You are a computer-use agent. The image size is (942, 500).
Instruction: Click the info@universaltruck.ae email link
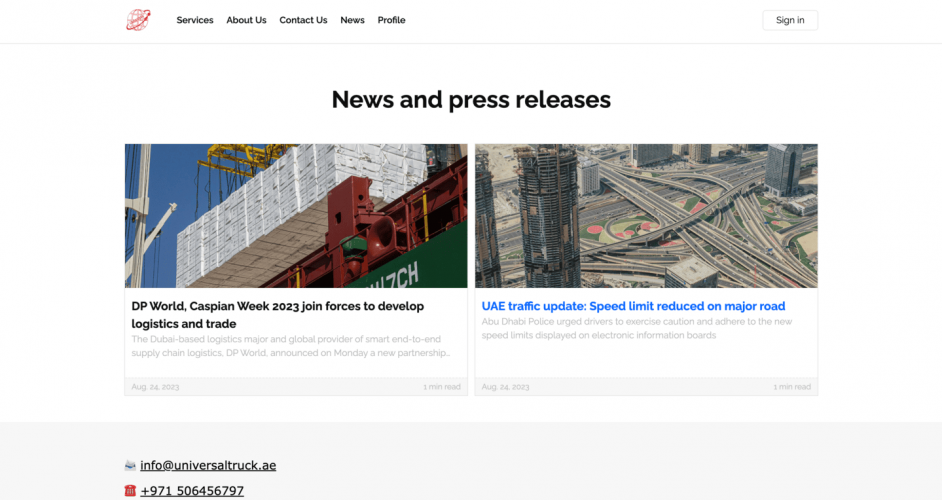coord(208,465)
